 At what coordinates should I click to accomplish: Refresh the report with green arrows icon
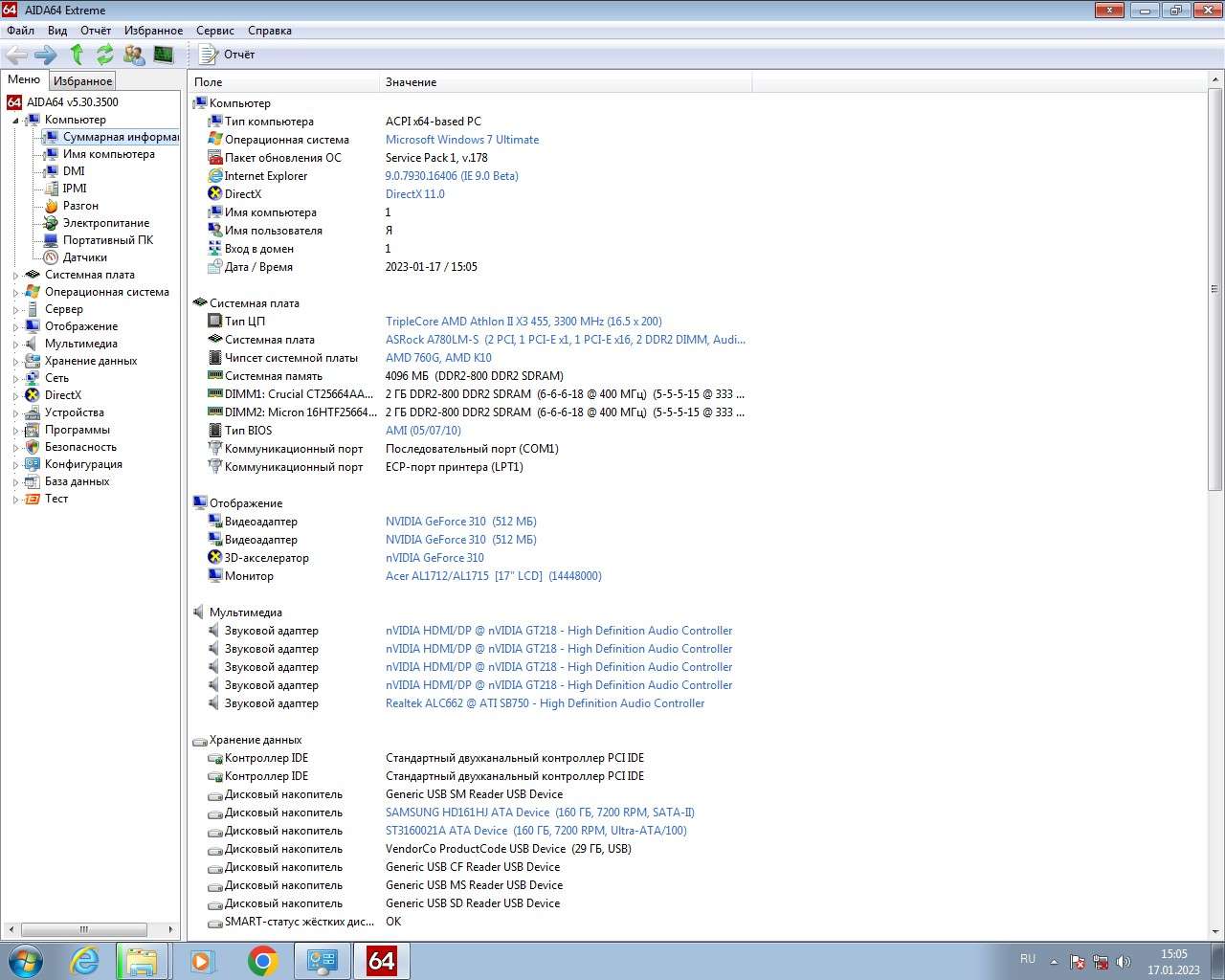105,55
